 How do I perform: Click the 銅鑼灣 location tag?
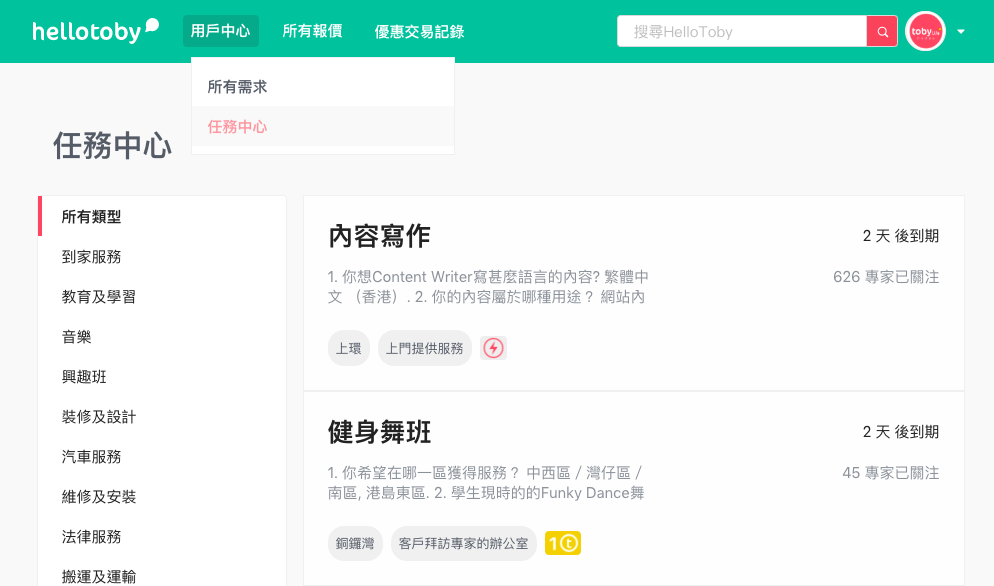coord(355,544)
